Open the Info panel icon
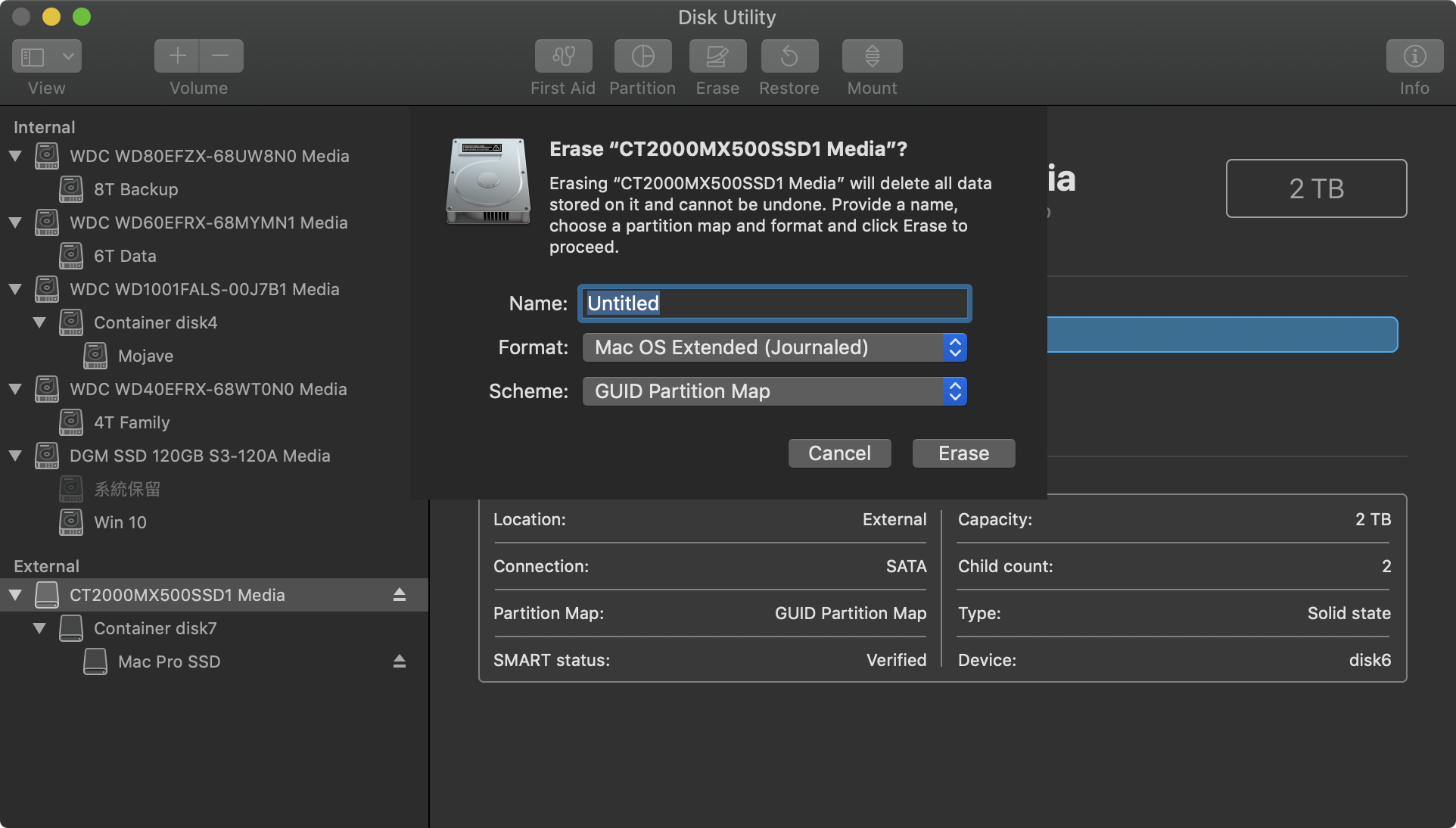Image resolution: width=1456 pixels, height=828 pixels. tap(1414, 56)
